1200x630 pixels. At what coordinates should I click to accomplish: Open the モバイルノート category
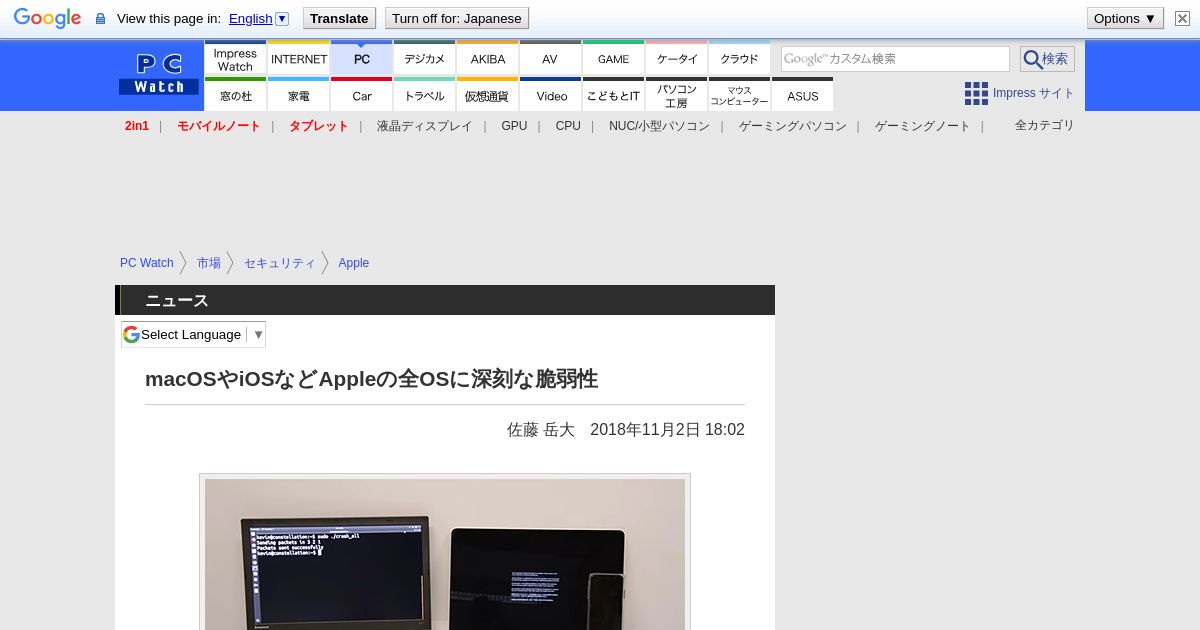pyautogui.click(x=218, y=126)
